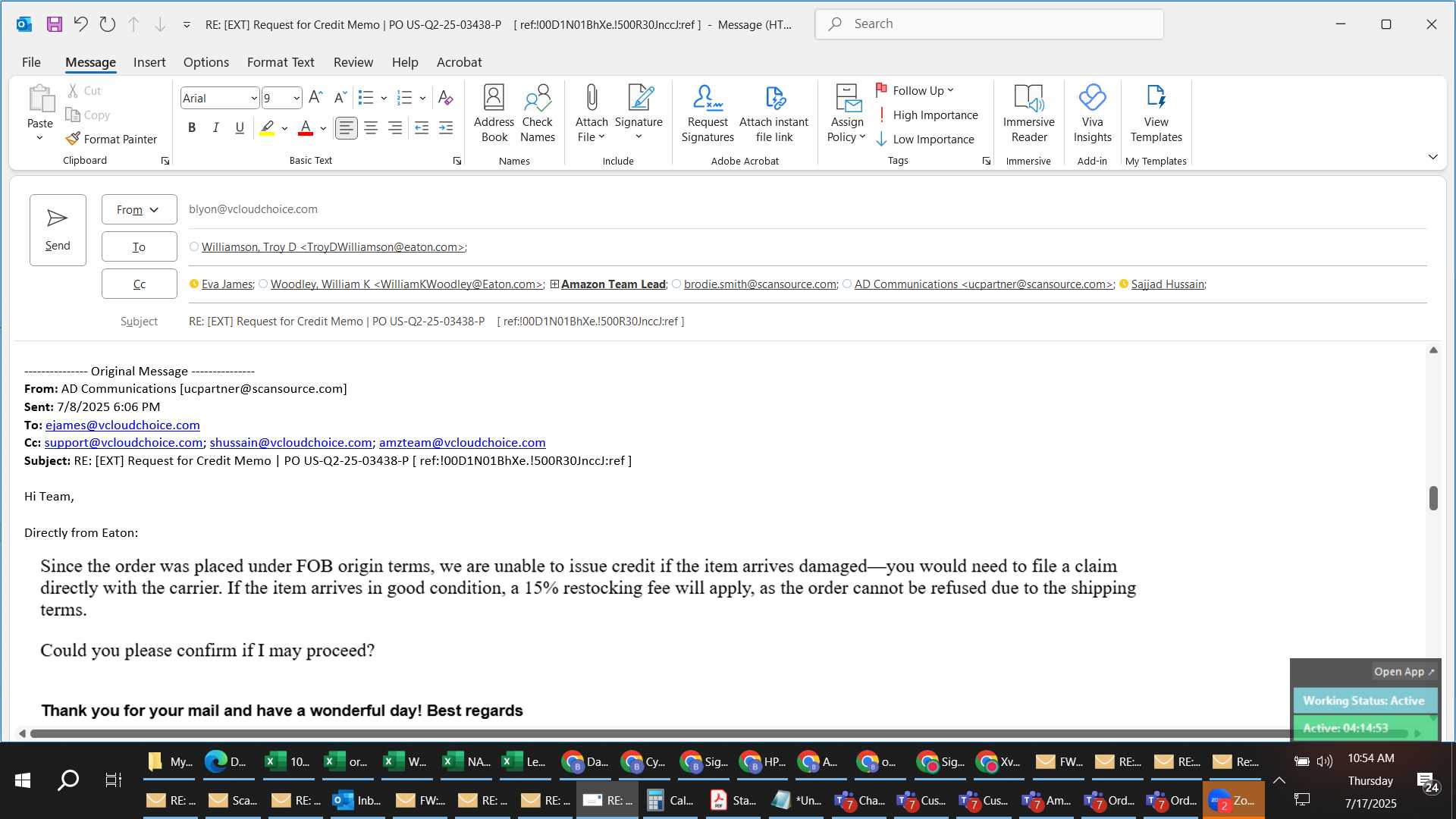
Task: Open the File menu
Action: (31, 62)
